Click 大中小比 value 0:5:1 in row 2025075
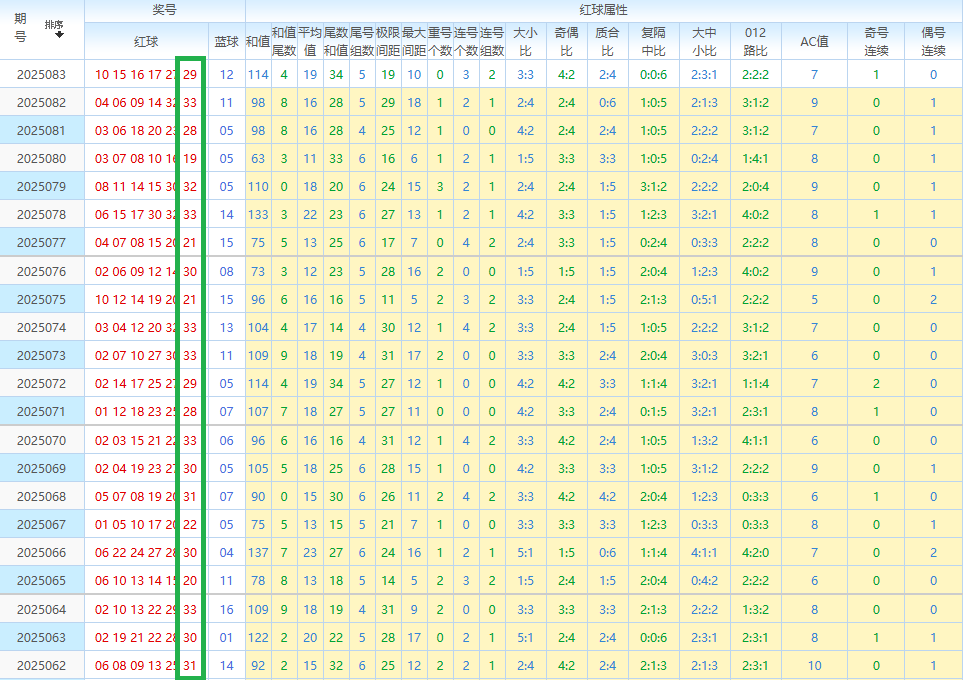This screenshot has height=680, width=965. [x=704, y=300]
